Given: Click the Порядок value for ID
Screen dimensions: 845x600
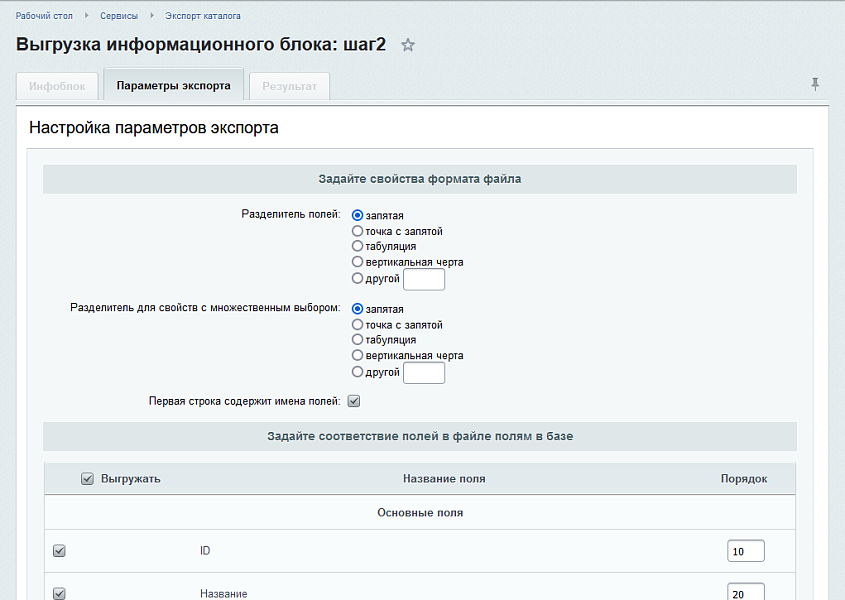Looking at the screenshot, I should [745, 550].
